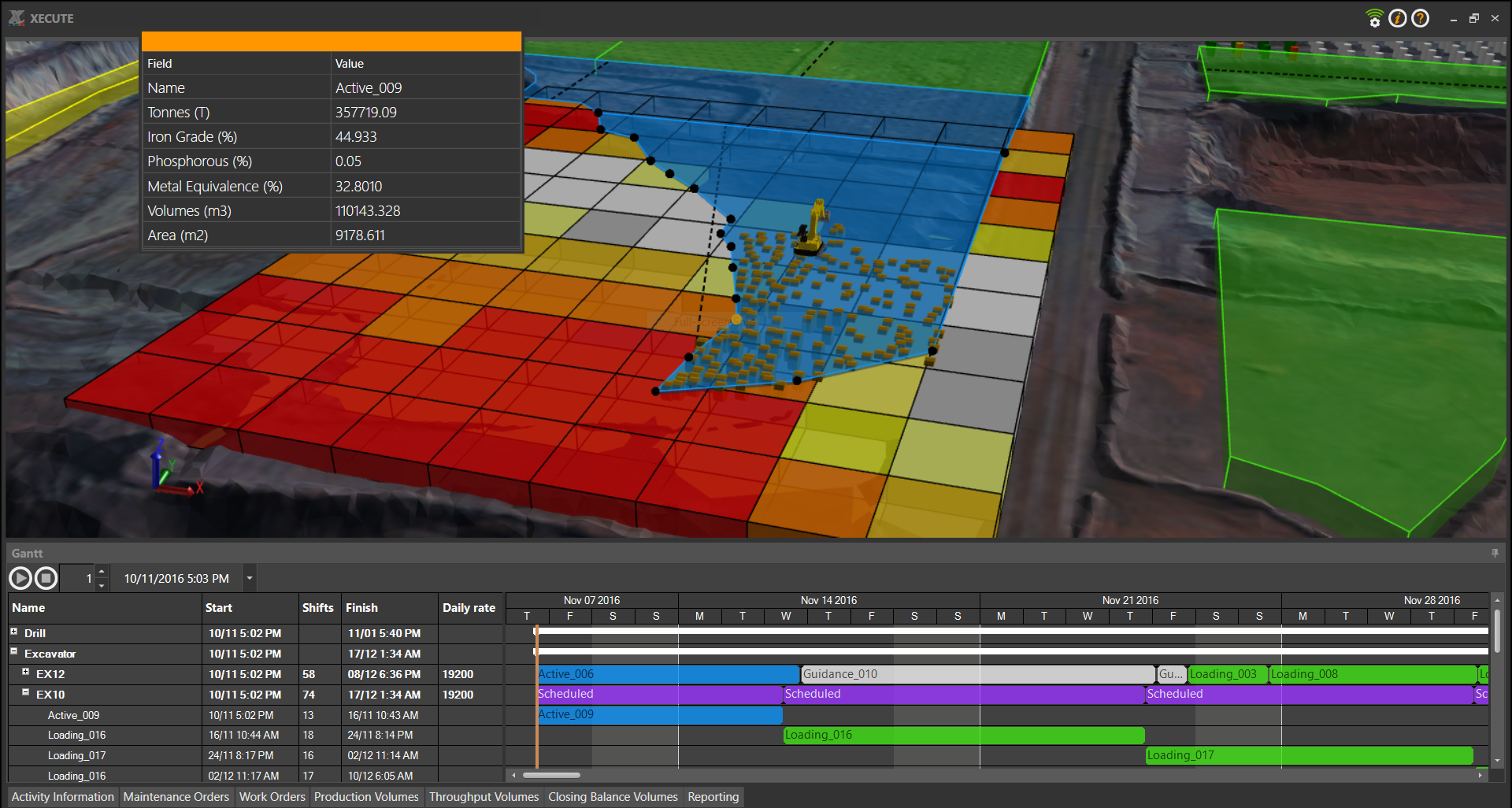Collapse the EX10 row
The height and width of the screenshot is (808, 1512).
pos(25,693)
